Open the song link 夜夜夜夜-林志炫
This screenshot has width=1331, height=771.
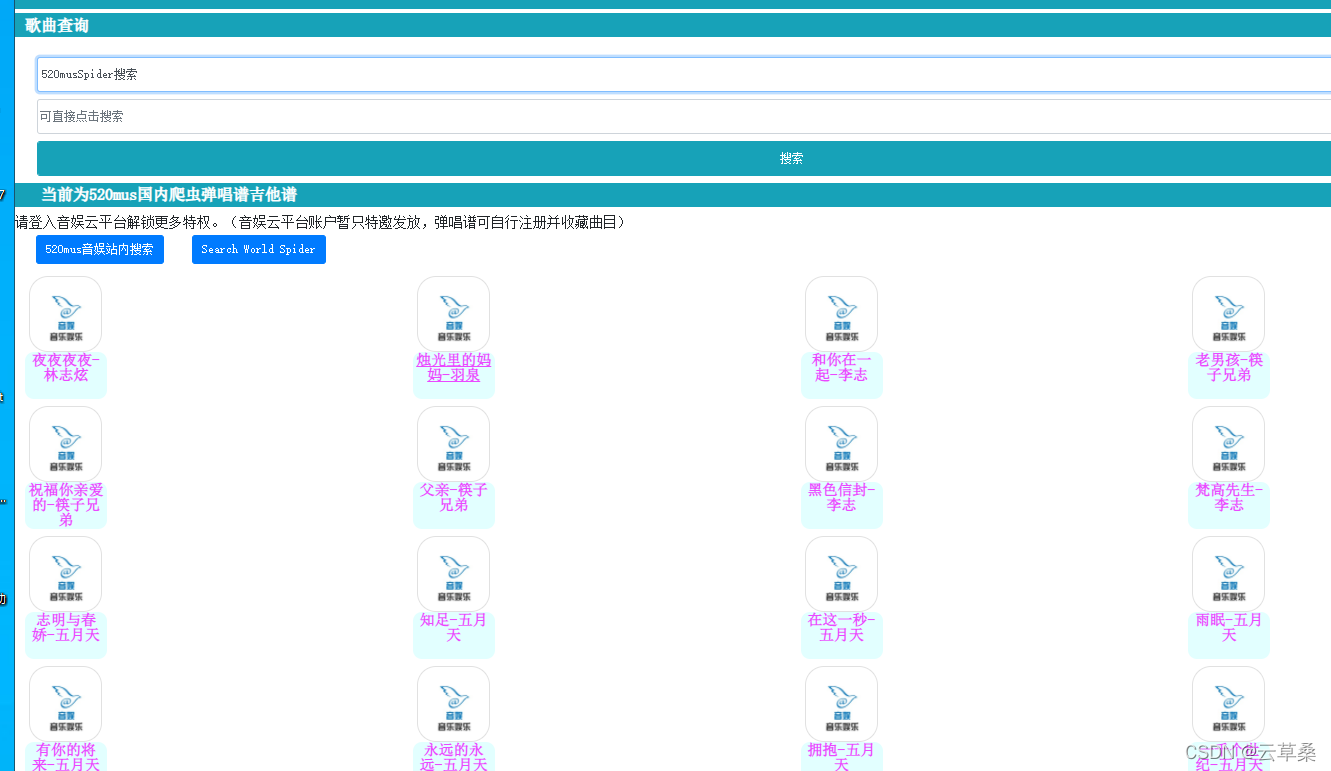pyautogui.click(x=66, y=367)
